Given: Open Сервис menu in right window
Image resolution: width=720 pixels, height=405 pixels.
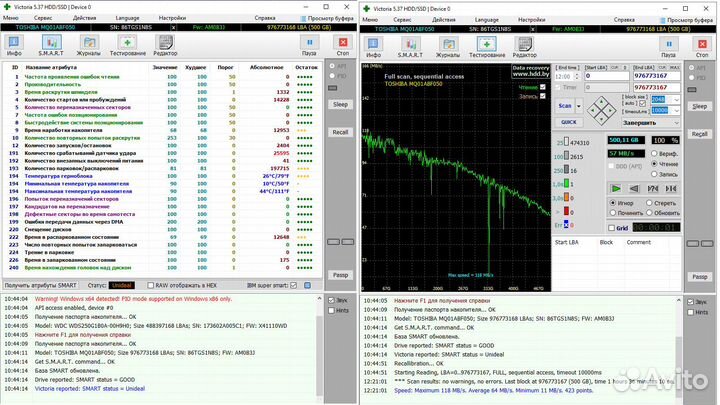Looking at the screenshot, I should click(402, 18).
